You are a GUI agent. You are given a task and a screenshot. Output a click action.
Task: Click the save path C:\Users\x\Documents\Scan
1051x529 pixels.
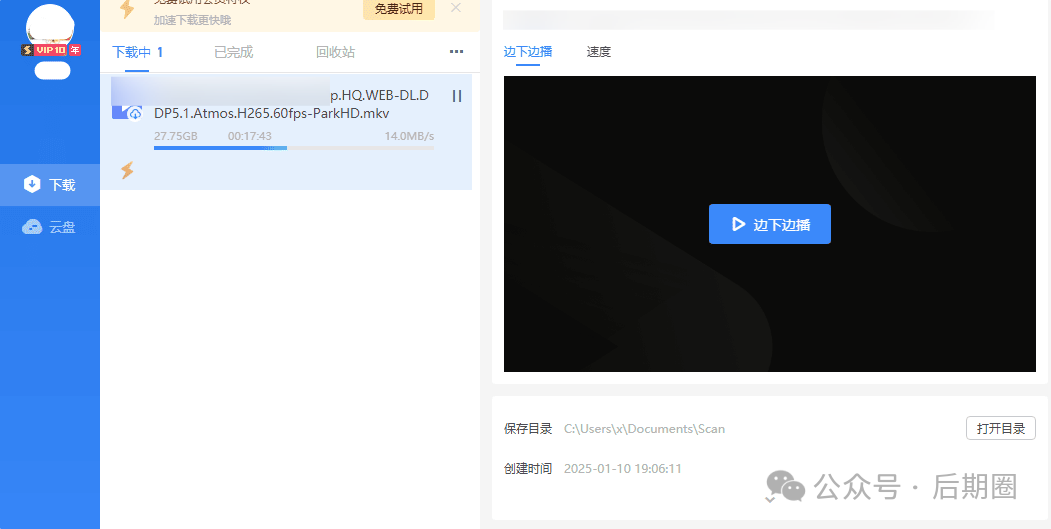644,428
